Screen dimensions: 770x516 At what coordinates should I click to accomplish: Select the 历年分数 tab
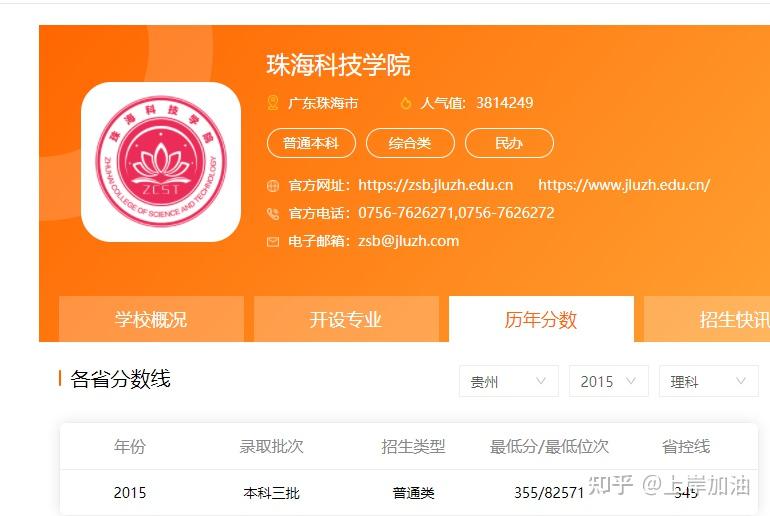pyautogui.click(x=541, y=319)
